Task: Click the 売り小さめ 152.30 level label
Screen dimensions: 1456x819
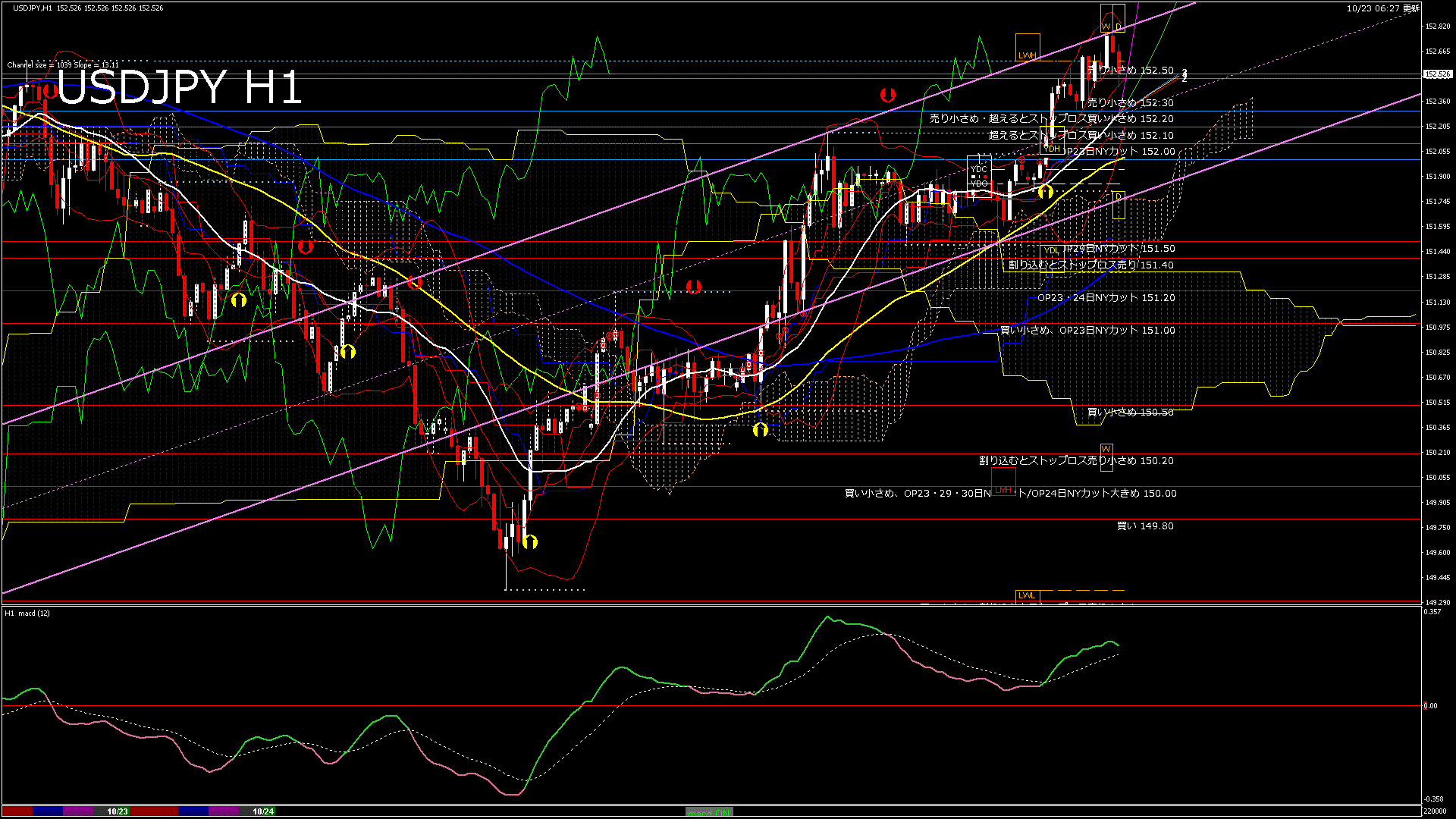Action: coord(1130,102)
